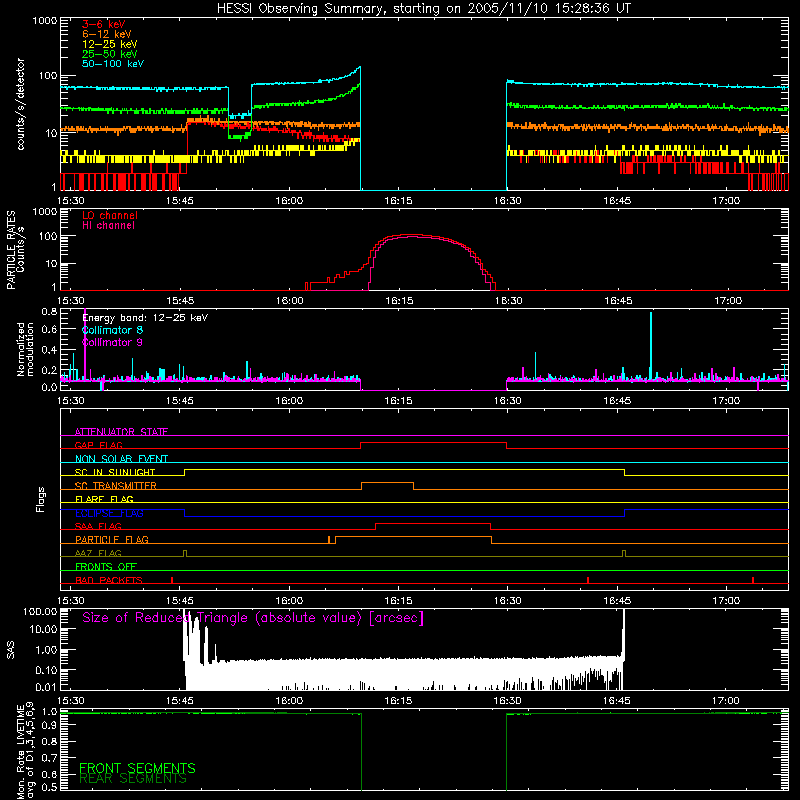The image size is (800, 800).
Task: Click the HESSI Observing Summary title
Action: tap(423, 8)
